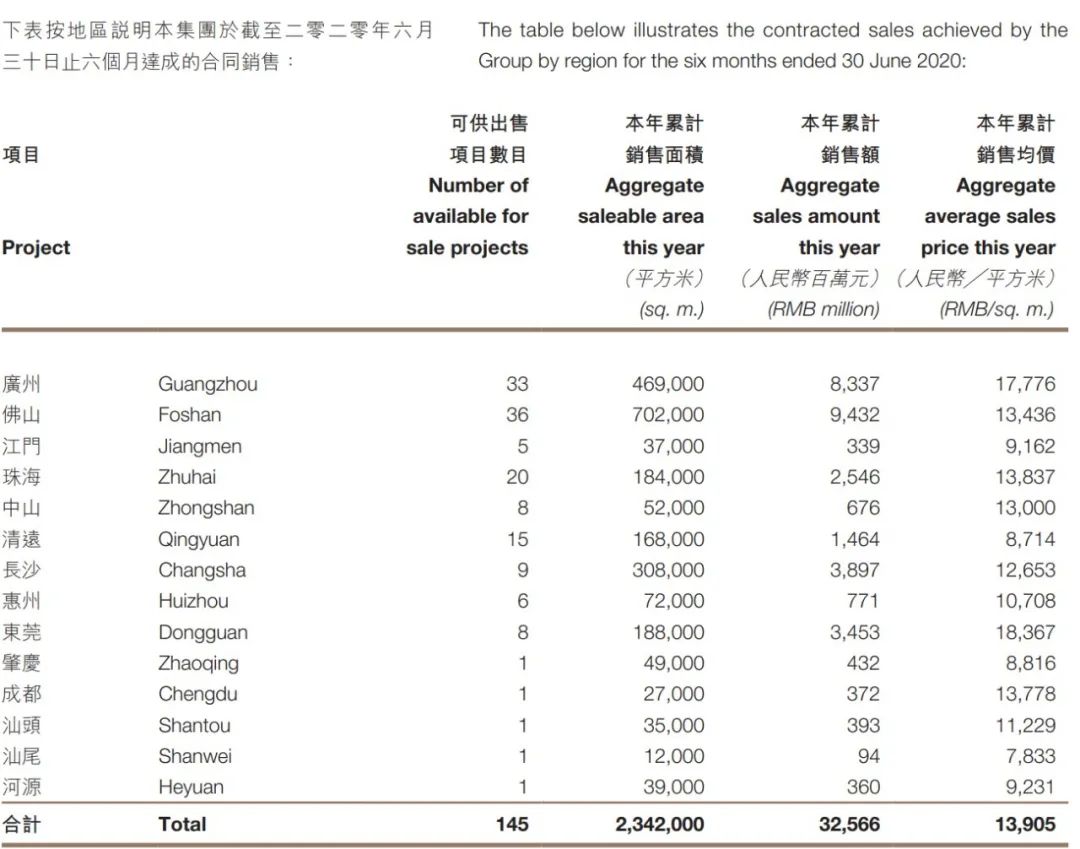Image resolution: width=1080 pixels, height=849 pixels.
Task: Click the Zhuhai region name
Action: [x=187, y=476]
